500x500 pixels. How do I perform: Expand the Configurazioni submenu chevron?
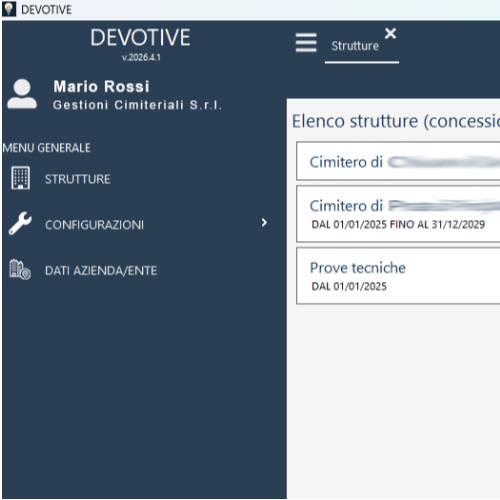(x=264, y=222)
